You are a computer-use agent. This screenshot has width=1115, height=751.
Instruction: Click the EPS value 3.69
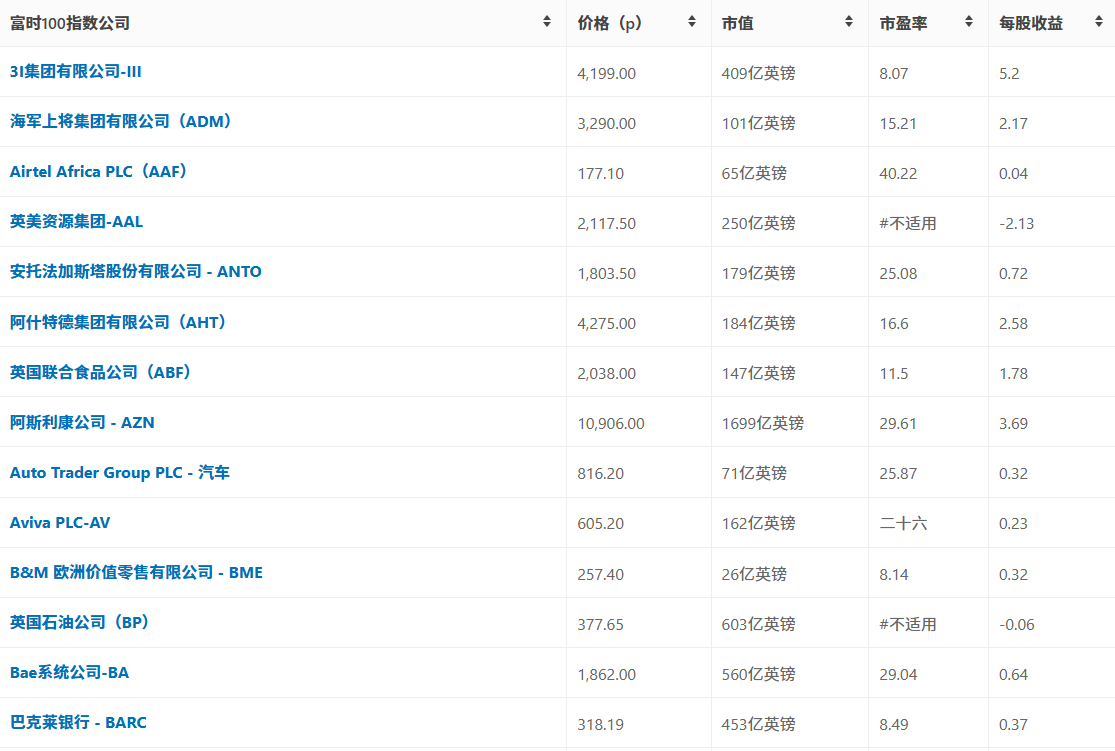pos(1013,424)
